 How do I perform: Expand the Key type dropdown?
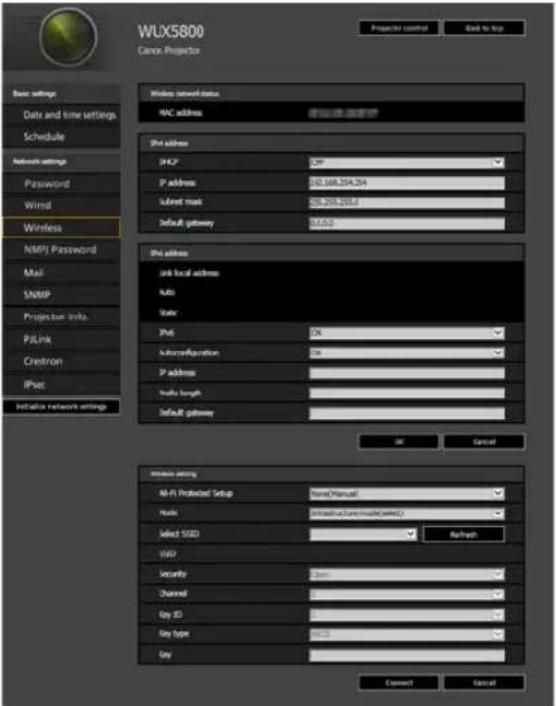(407, 634)
